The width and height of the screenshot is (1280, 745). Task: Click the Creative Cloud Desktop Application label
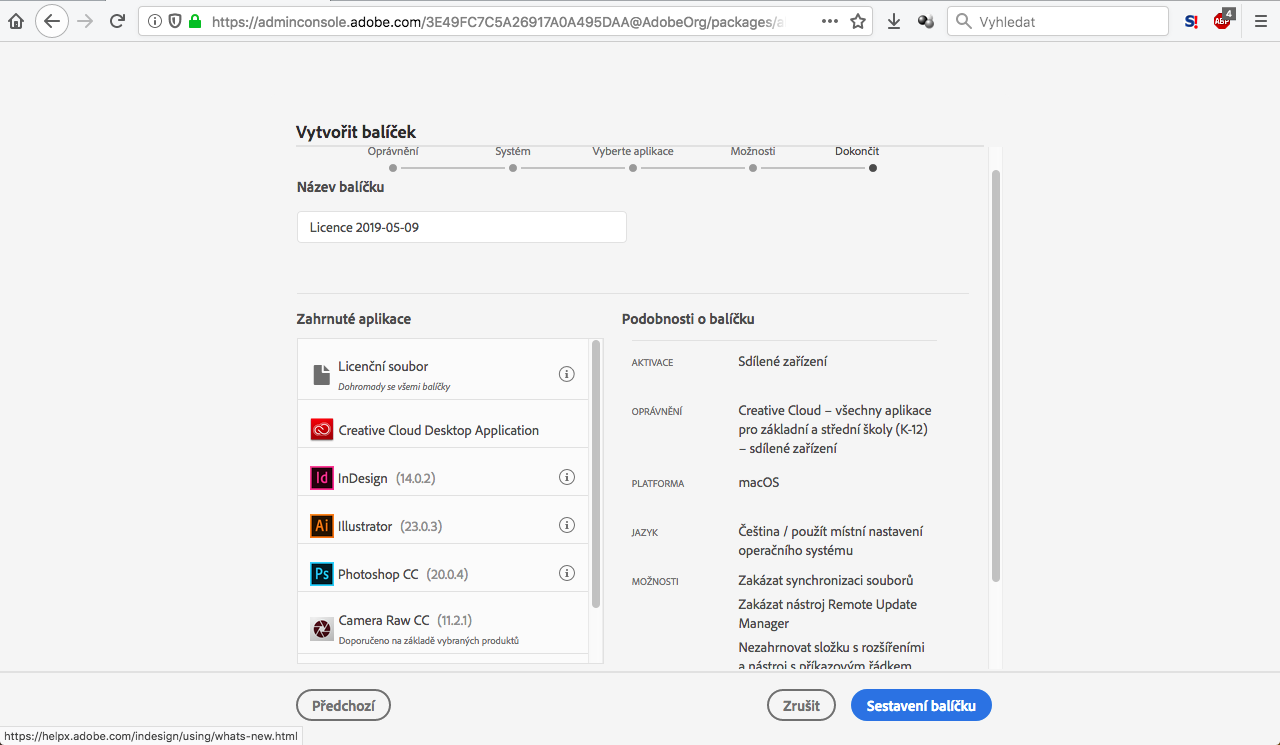click(x=439, y=430)
